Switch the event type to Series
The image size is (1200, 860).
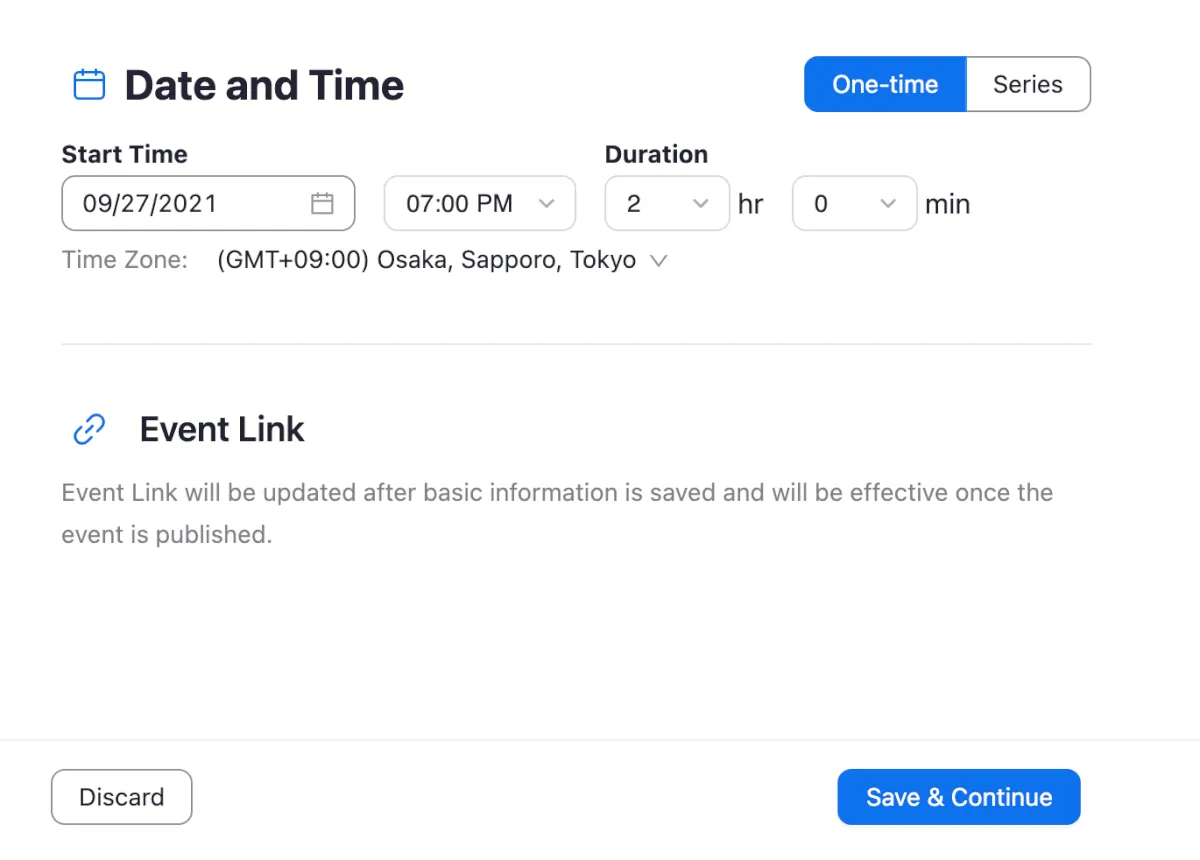click(1027, 85)
